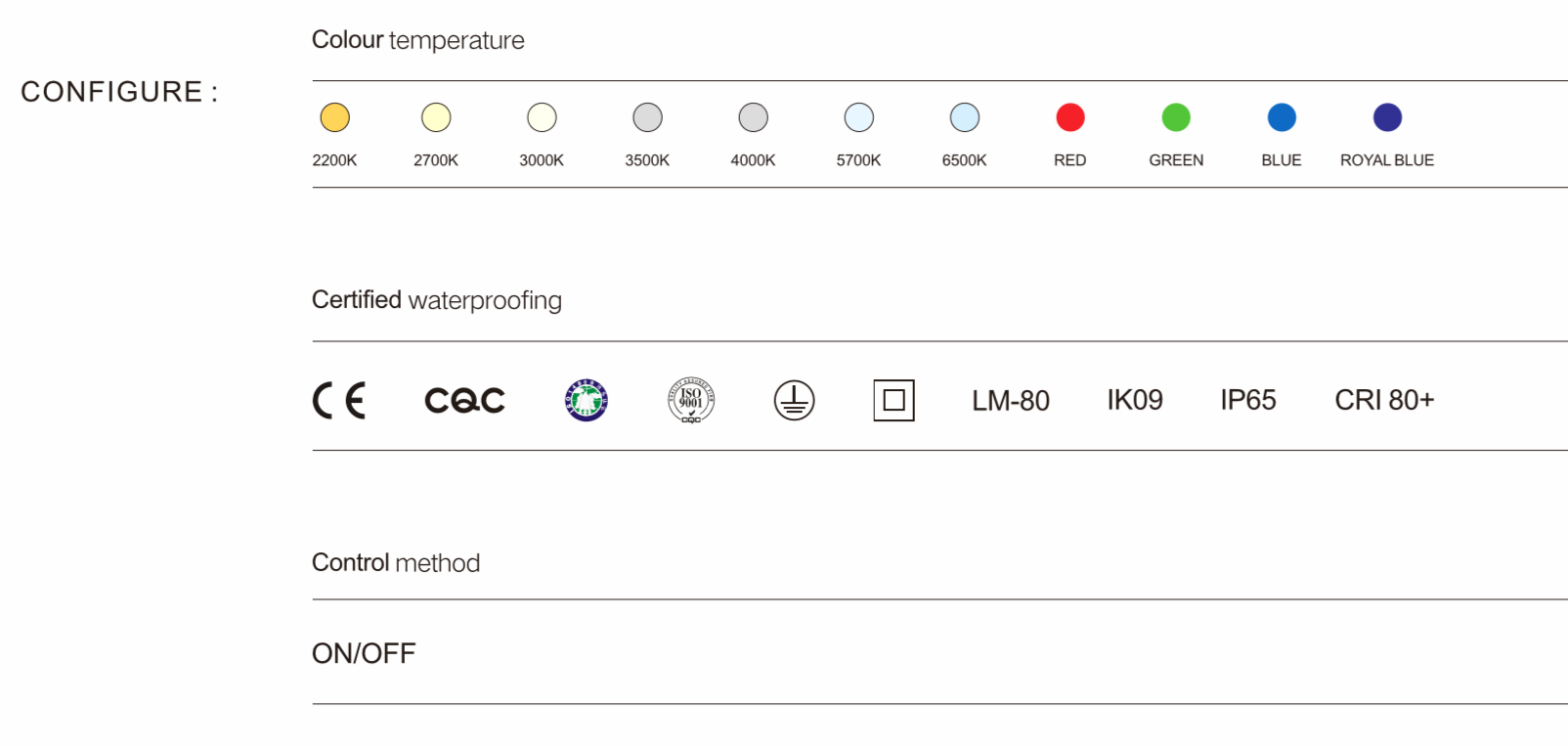Select the ON/OFF control method
Viewport: 1568px width, 746px height.
pos(364,653)
